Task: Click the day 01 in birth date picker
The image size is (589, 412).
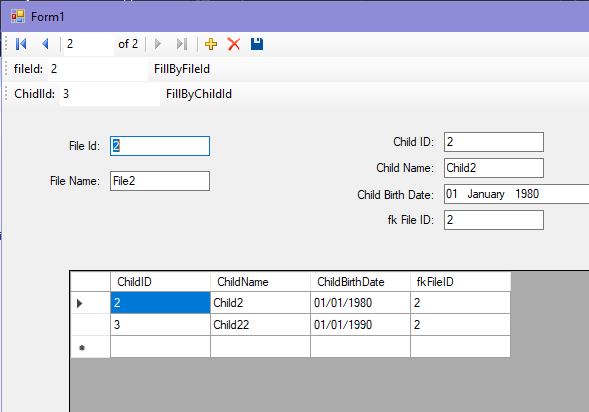Action: click(x=452, y=194)
